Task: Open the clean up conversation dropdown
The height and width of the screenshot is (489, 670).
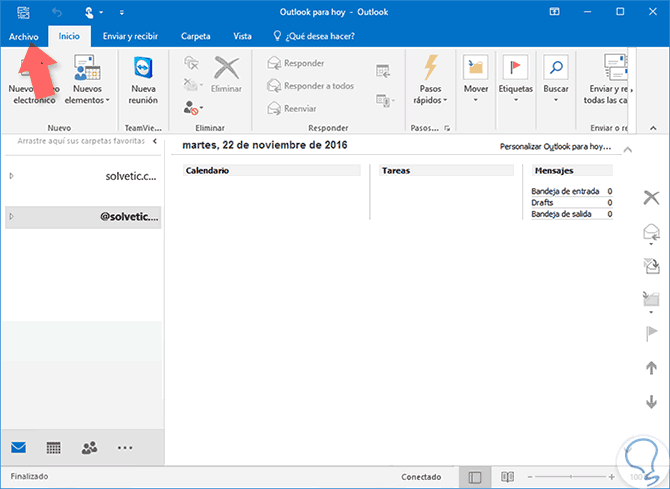Action: tap(193, 84)
